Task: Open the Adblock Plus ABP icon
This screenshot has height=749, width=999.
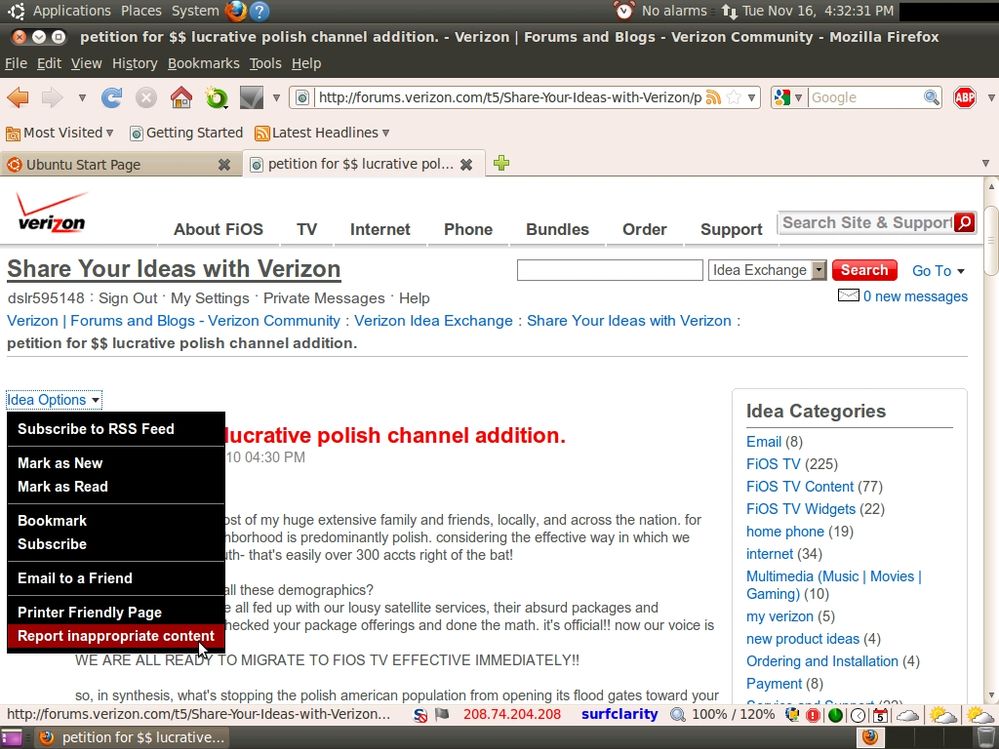Action: click(x=965, y=97)
